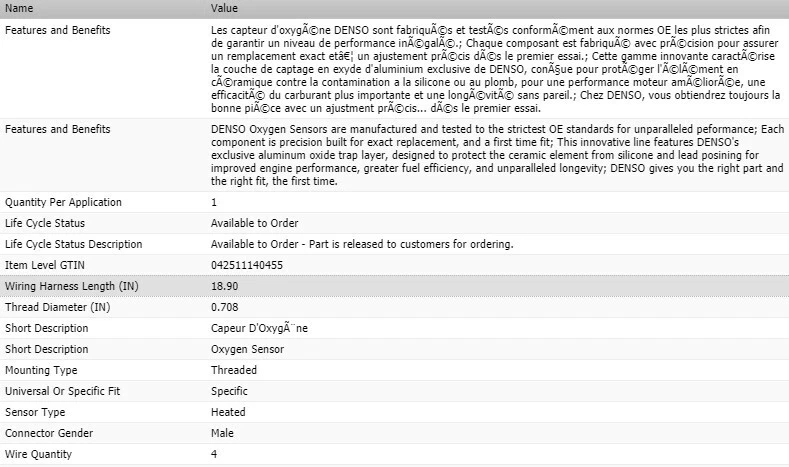Screen dimensions: 789x467
Task: Select the Thread Diameter (IN) label
Action: [57, 307]
